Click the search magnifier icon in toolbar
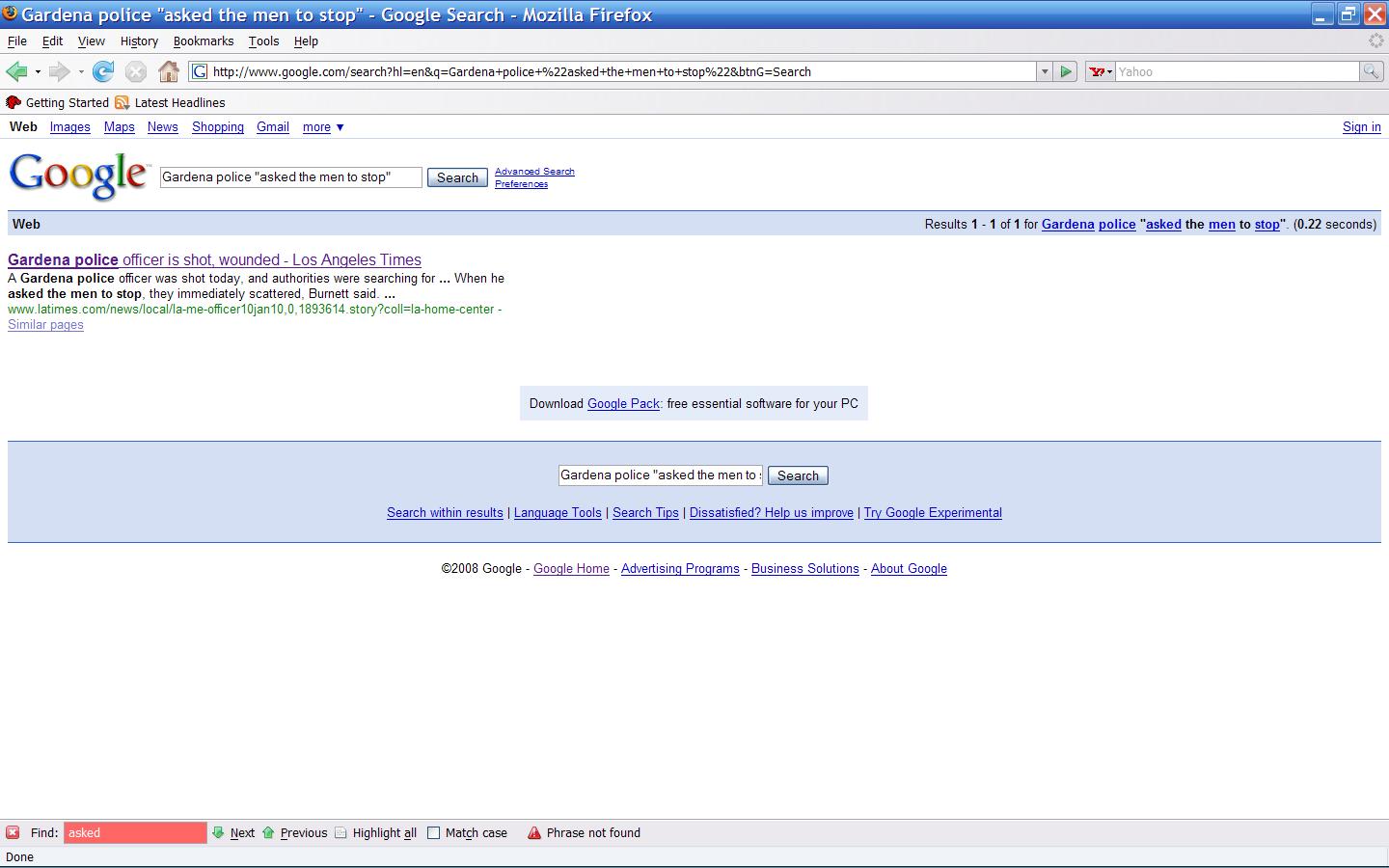1389x868 pixels. [1371, 71]
